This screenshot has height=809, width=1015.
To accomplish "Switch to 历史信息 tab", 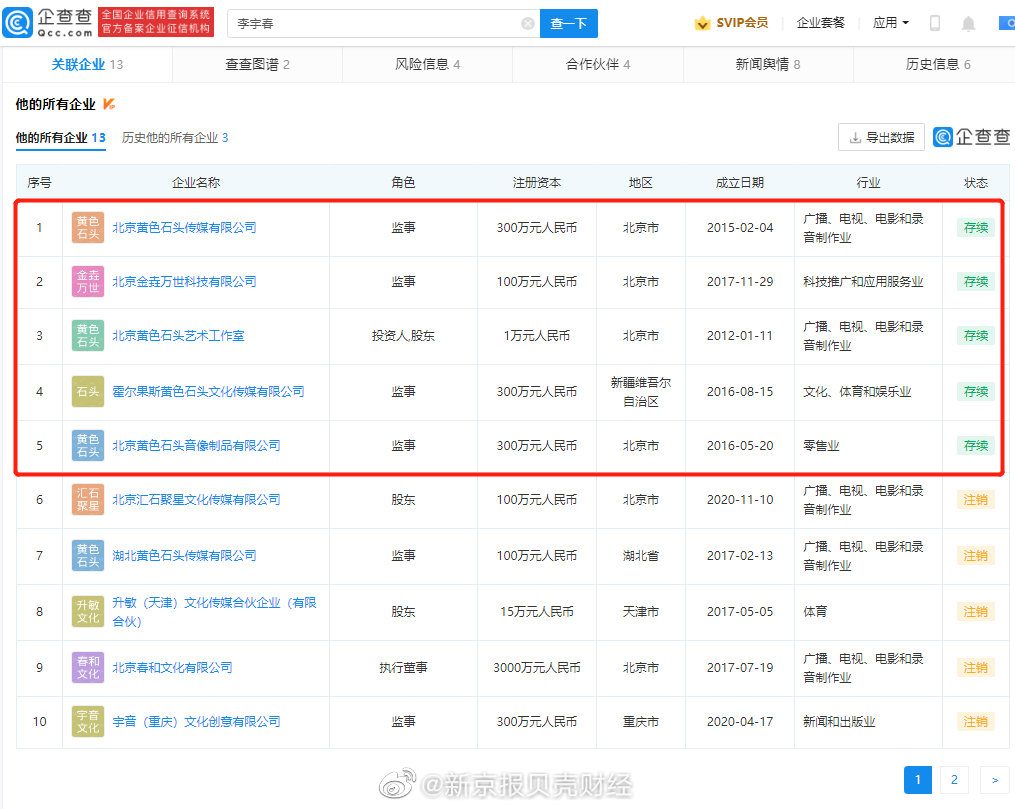I will click(x=937, y=65).
